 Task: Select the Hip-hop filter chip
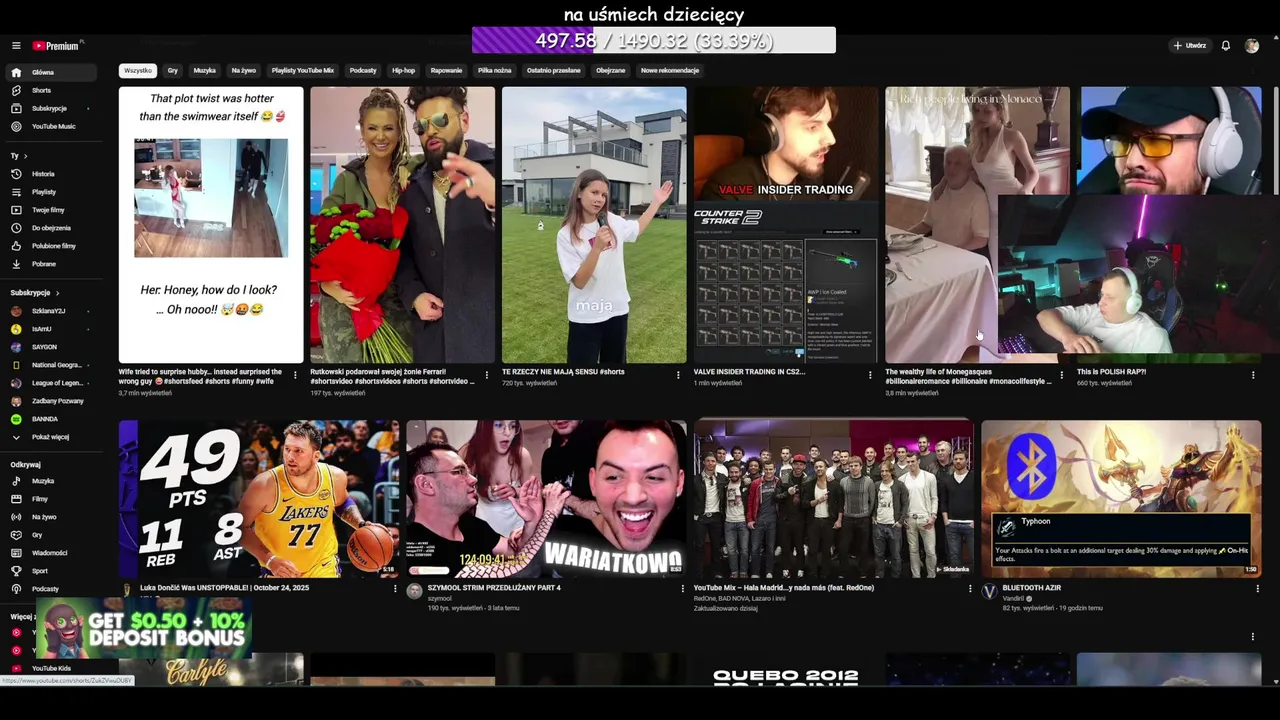[403, 71]
